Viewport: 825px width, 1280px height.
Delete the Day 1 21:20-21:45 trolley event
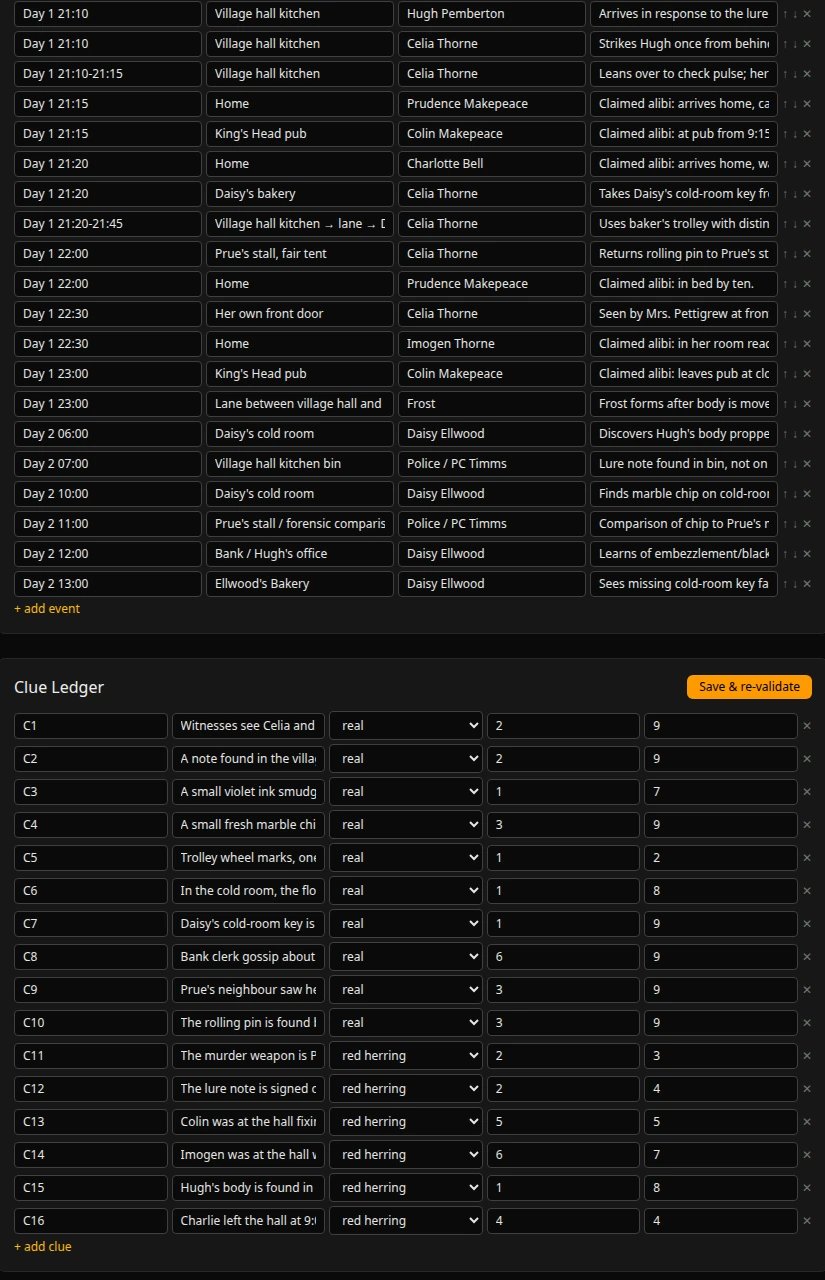click(x=807, y=224)
